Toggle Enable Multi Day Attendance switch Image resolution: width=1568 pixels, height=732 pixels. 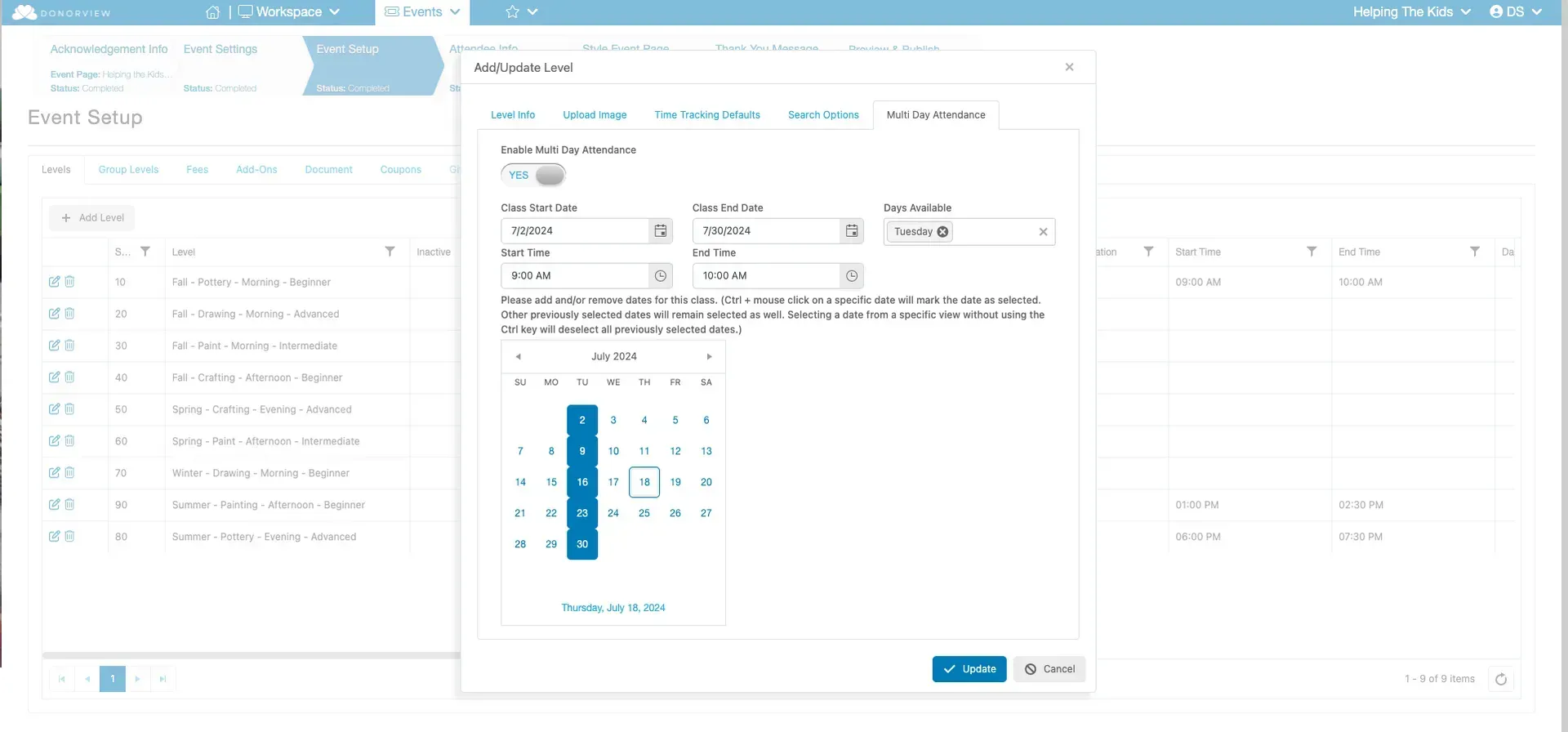tap(533, 175)
